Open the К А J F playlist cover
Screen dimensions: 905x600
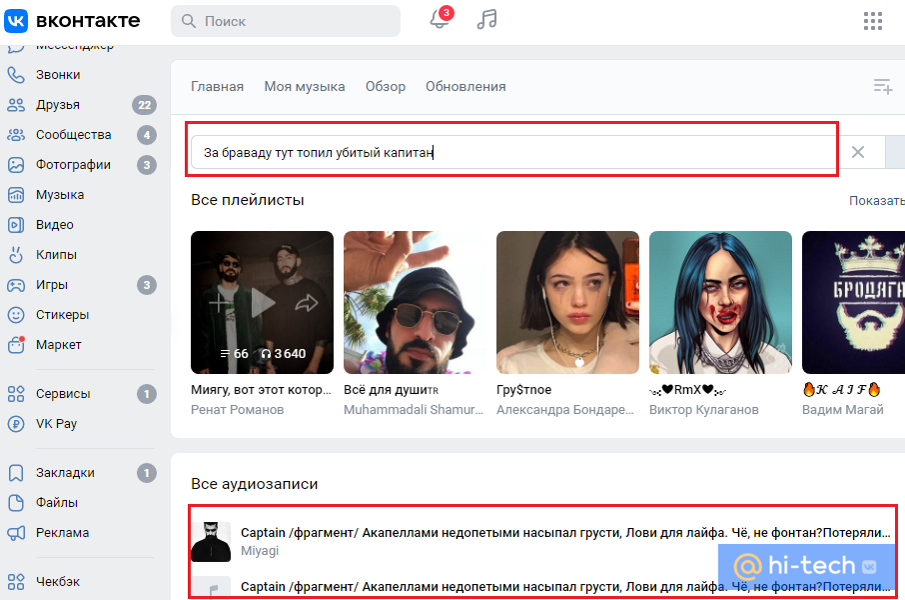(x=853, y=302)
